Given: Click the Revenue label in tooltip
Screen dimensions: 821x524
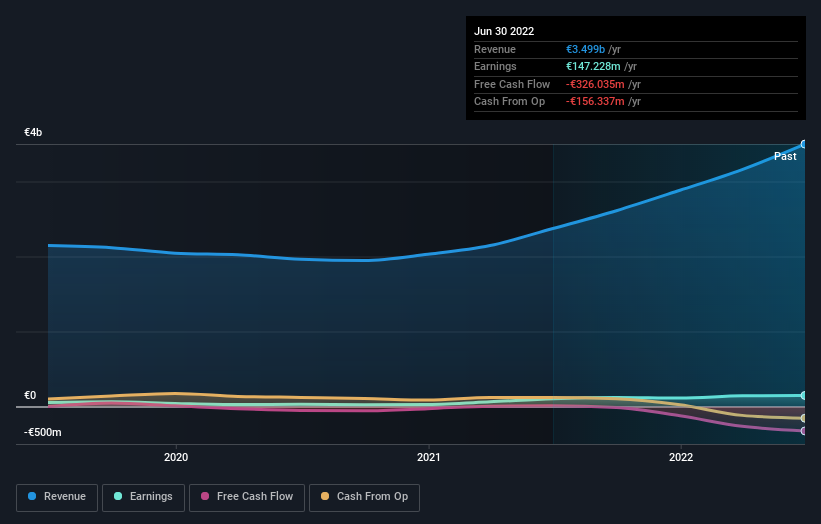Looking at the screenshot, I should 495,49.
